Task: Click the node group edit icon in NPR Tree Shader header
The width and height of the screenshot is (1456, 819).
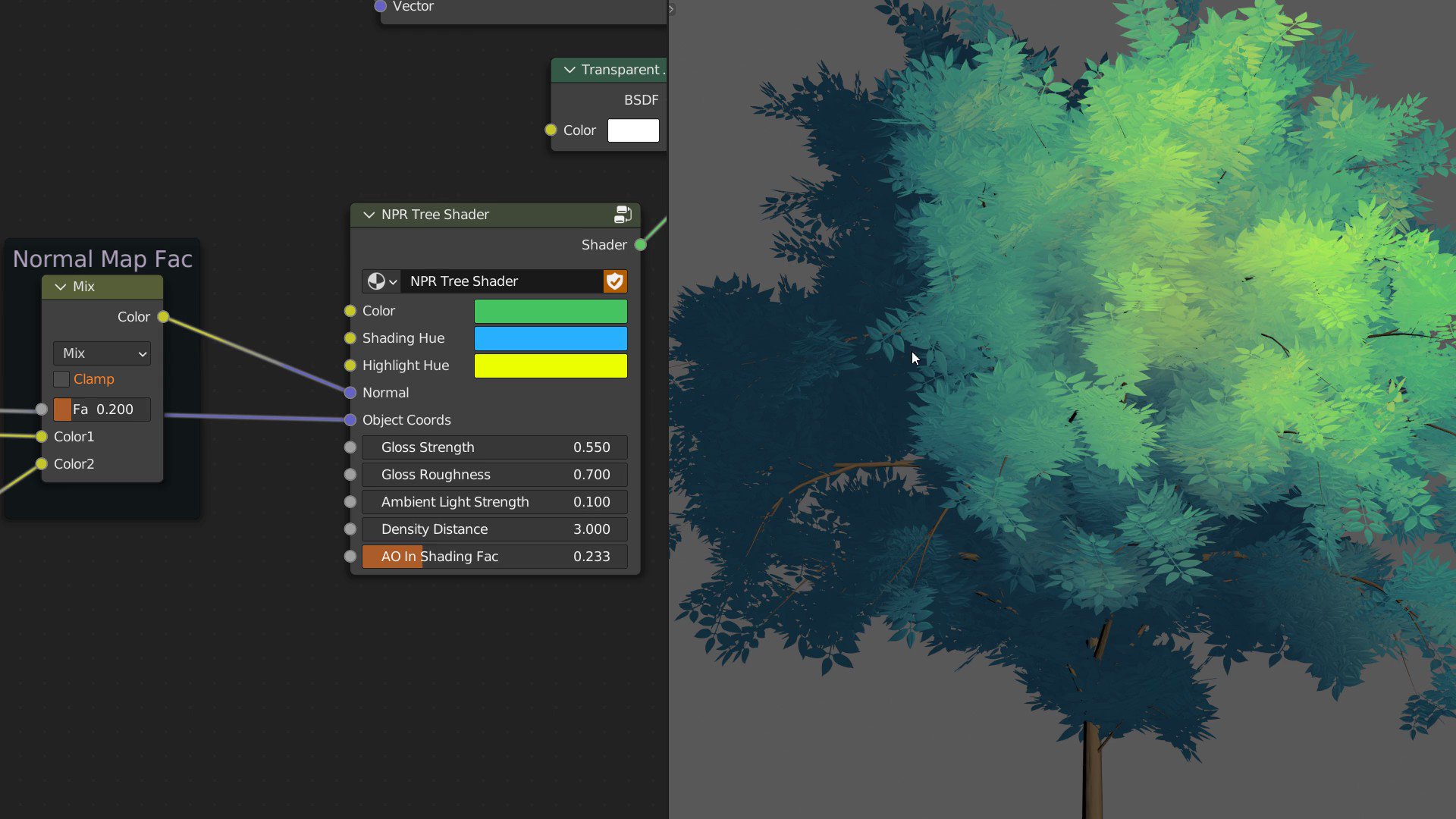Action: (x=623, y=215)
